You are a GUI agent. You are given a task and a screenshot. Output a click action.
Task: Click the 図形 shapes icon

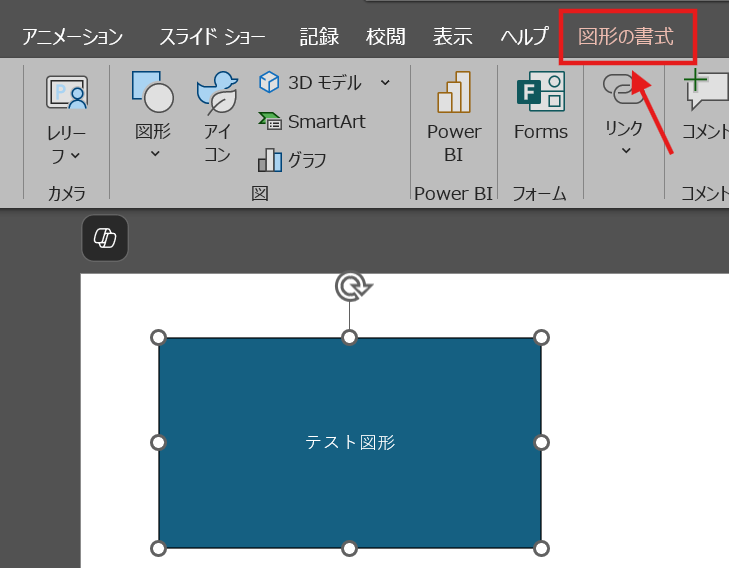(153, 92)
